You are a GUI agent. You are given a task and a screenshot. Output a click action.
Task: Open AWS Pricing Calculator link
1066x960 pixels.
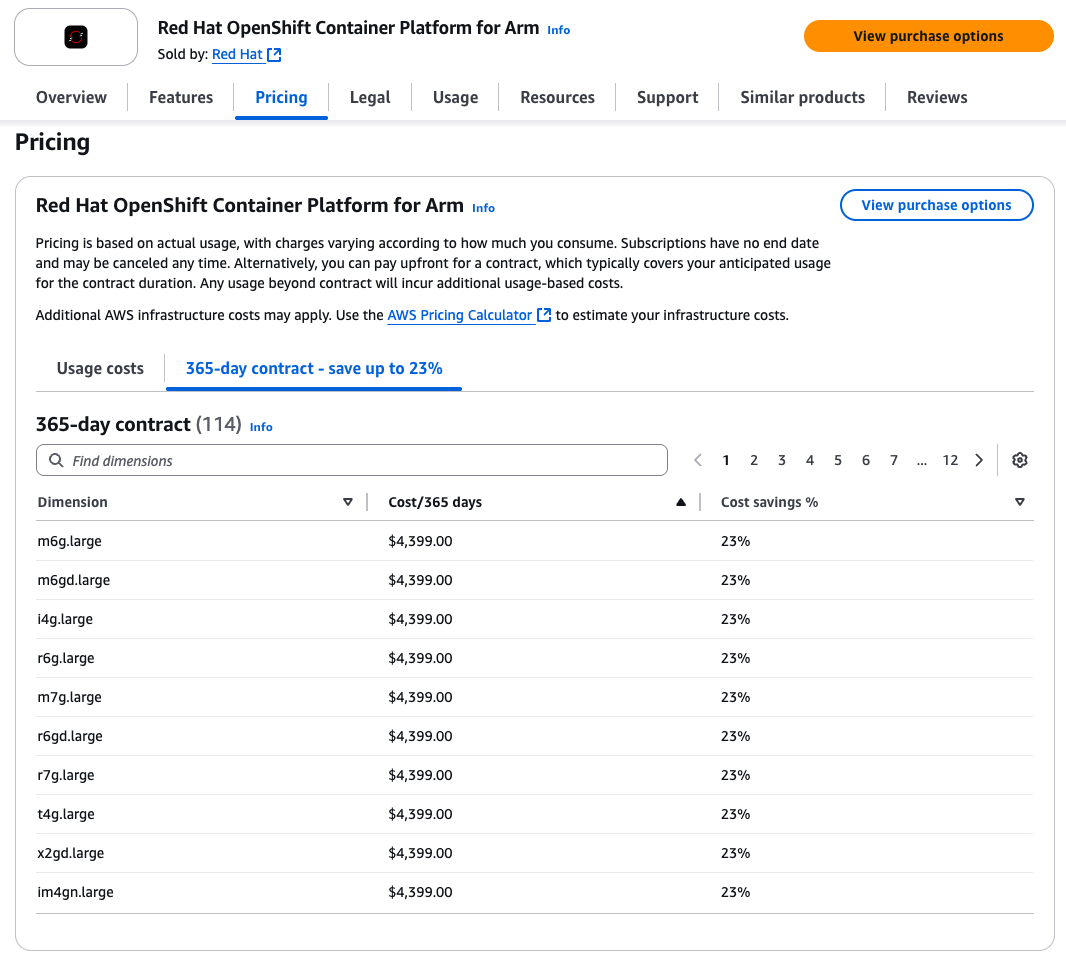[x=460, y=315]
